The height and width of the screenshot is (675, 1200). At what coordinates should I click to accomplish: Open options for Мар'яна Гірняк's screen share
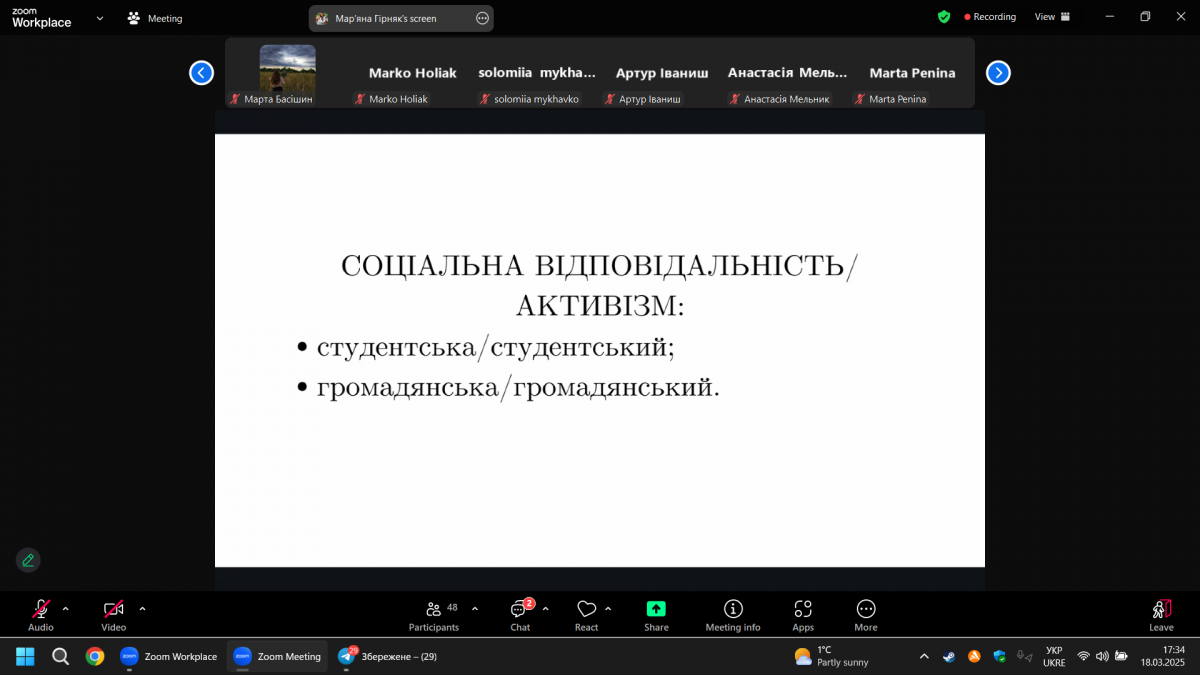pos(482,17)
